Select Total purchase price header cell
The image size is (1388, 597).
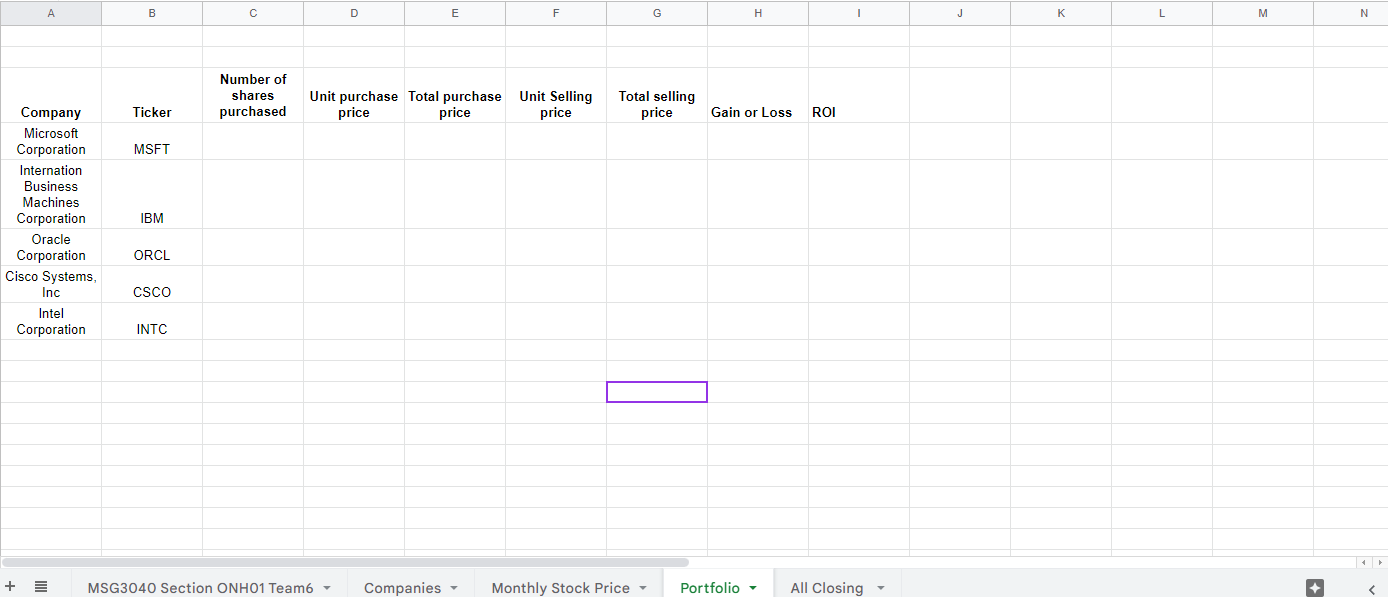pos(455,95)
